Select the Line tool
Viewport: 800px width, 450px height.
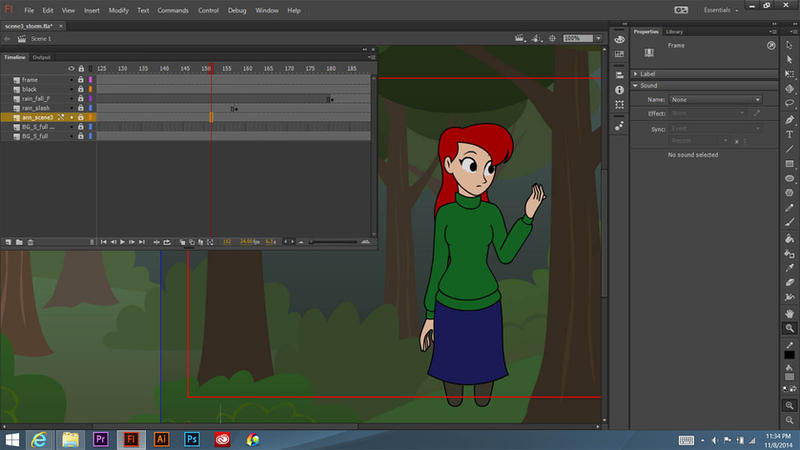pyautogui.click(x=789, y=149)
